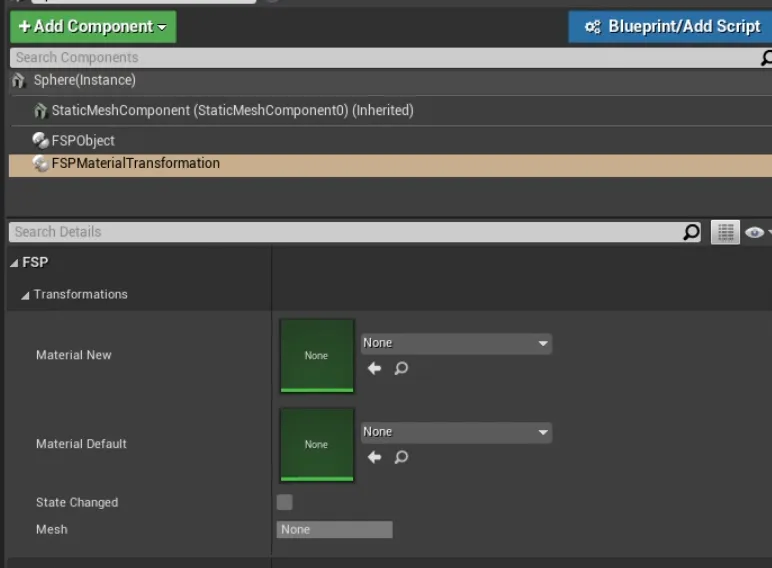Click the Add Component button
This screenshot has width=772, height=568.
pos(93,27)
